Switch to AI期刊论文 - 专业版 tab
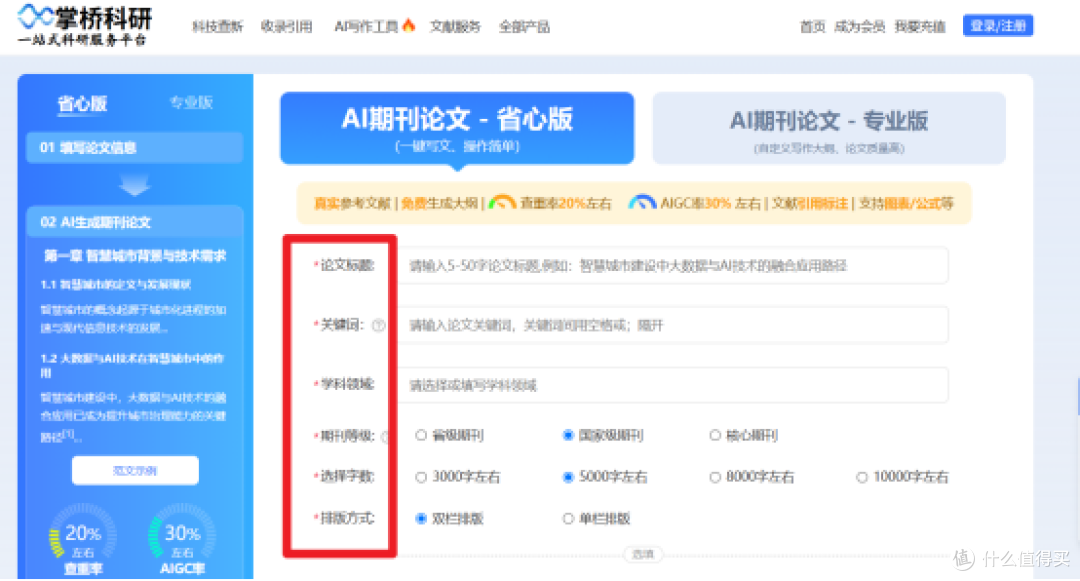 pos(829,128)
